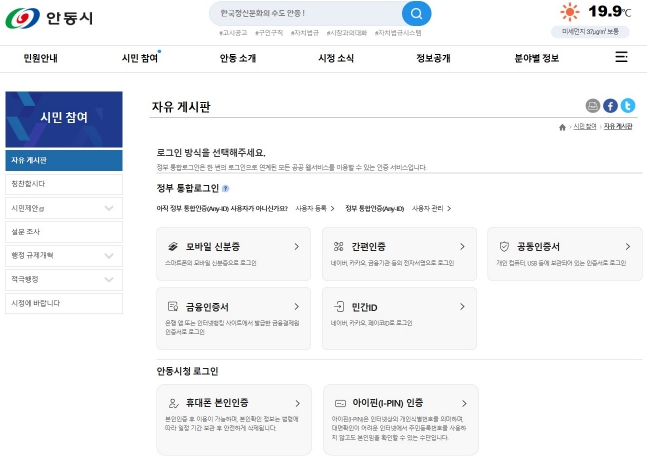Click the 안동시 logo
Viewport: 647px width, 456px height.
point(49,18)
